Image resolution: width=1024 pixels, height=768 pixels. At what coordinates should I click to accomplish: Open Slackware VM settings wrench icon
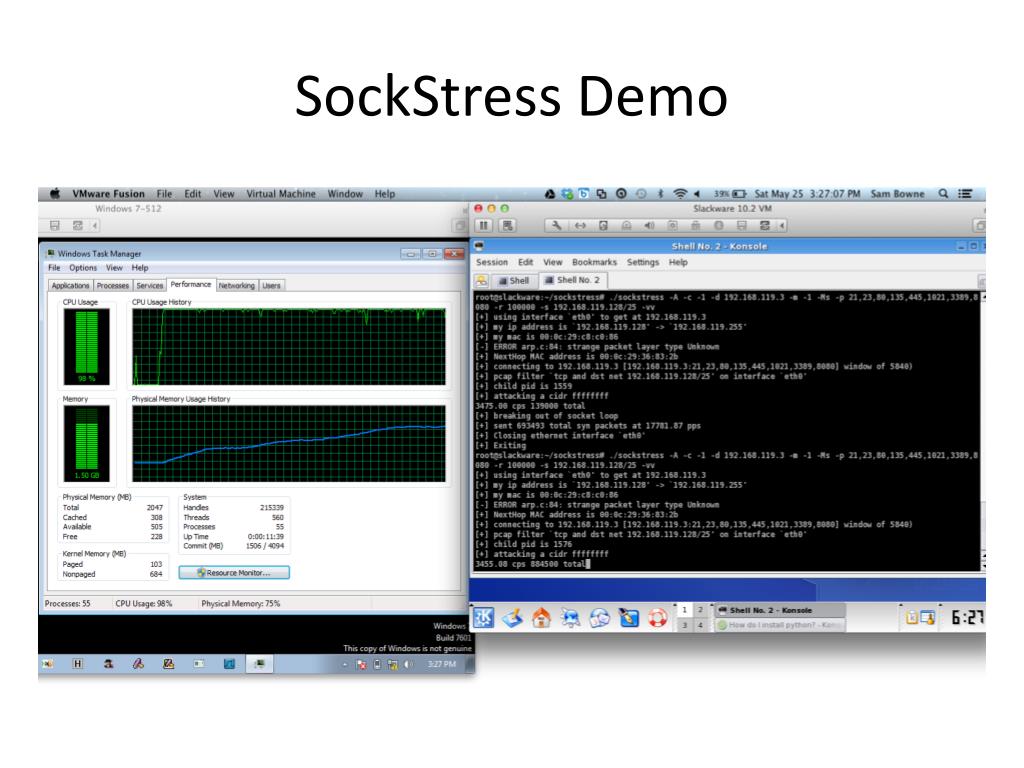click(556, 225)
